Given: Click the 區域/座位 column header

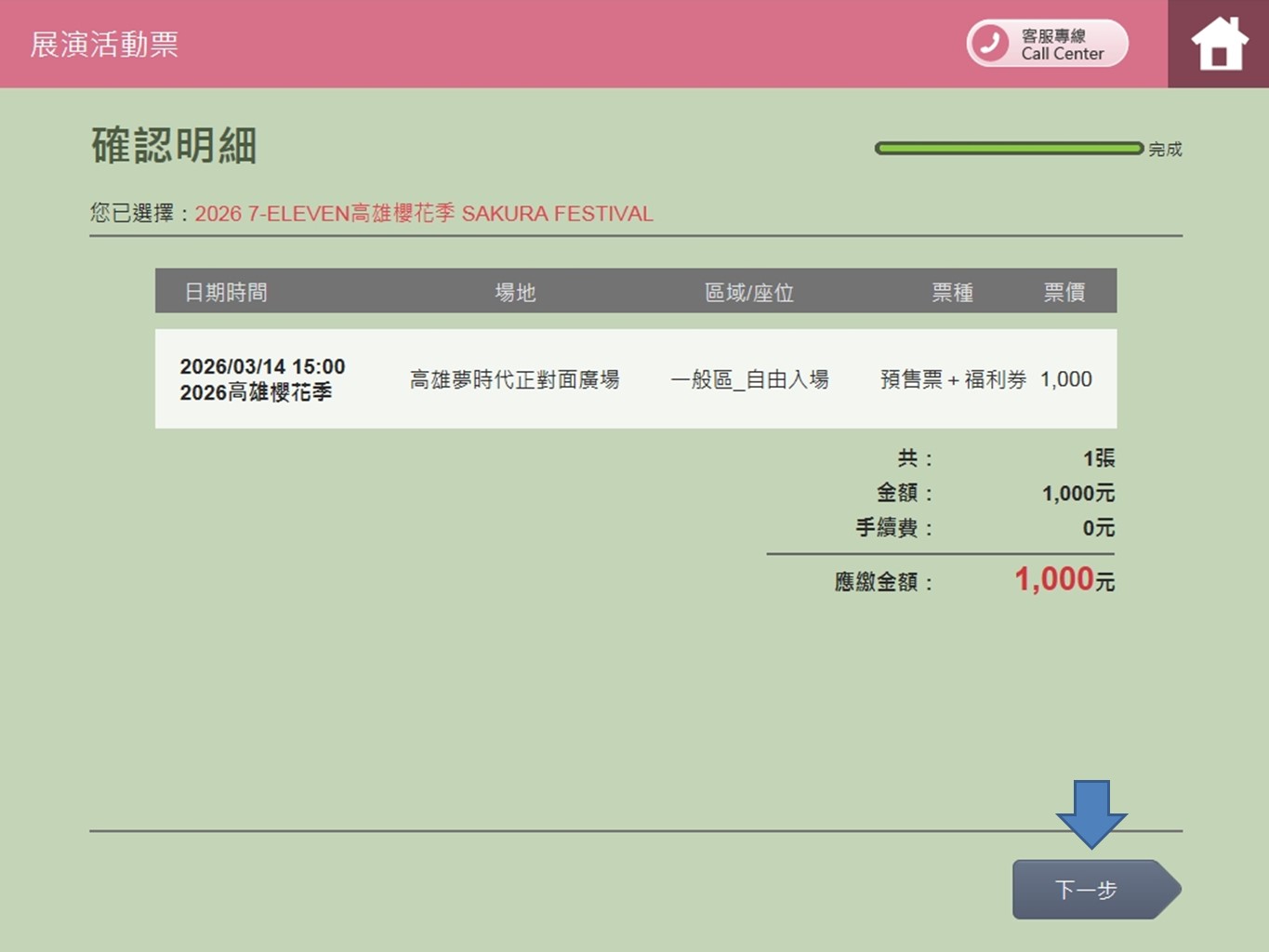Looking at the screenshot, I should [x=749, y=292].
